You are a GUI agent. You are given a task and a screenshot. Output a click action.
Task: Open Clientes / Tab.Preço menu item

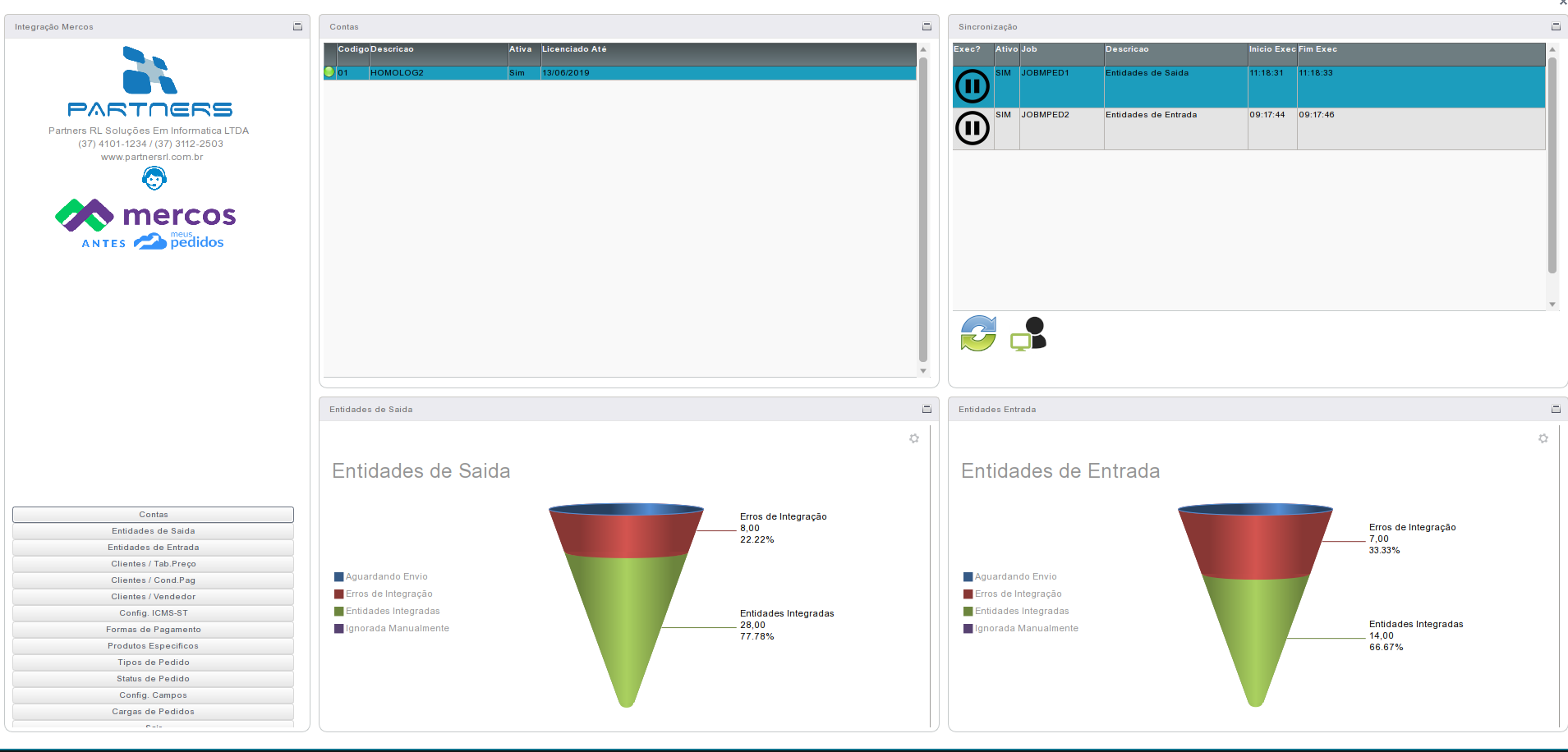(x=153, y=564)
